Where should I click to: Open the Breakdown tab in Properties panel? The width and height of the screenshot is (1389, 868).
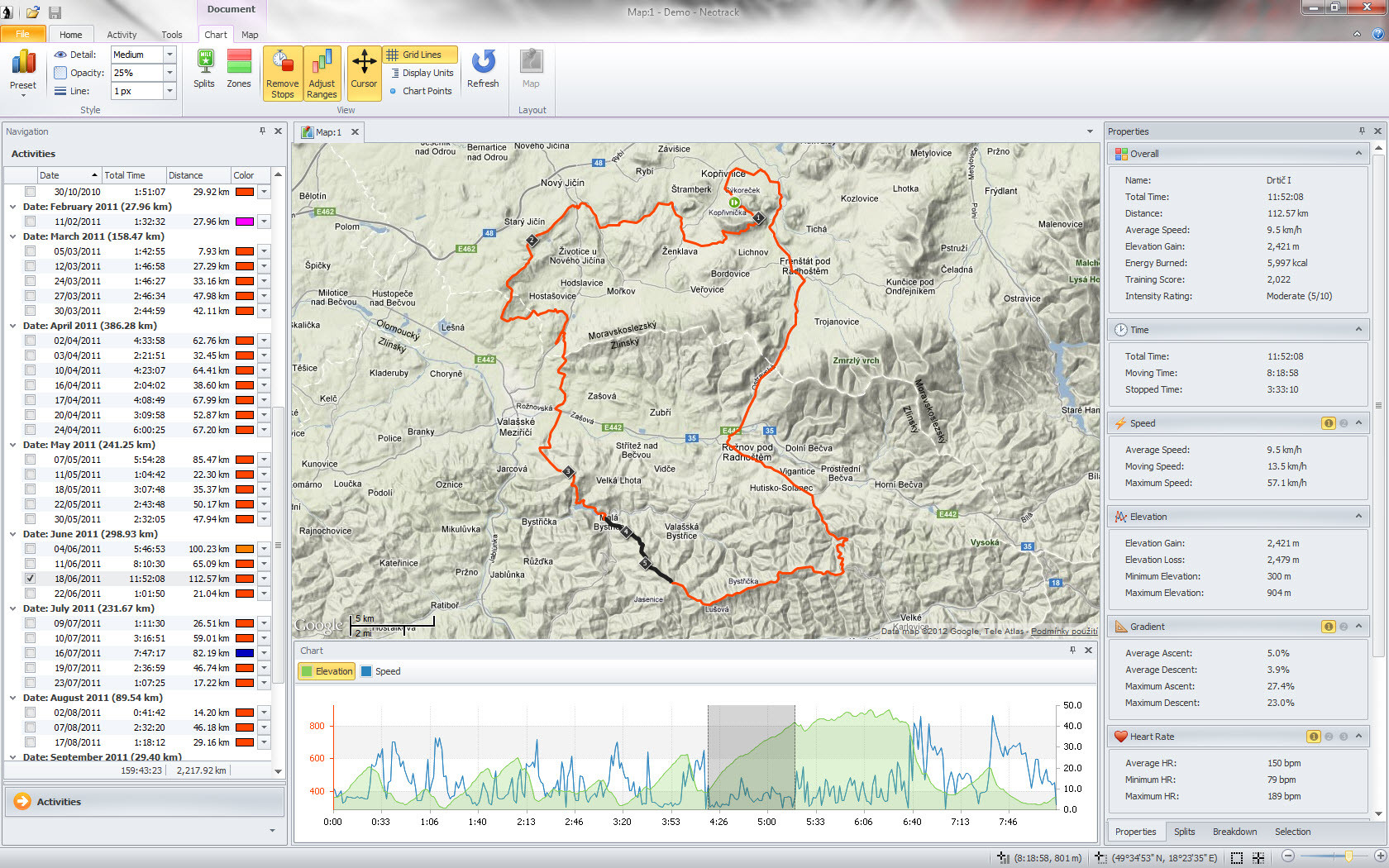[x=1234, y=832]
